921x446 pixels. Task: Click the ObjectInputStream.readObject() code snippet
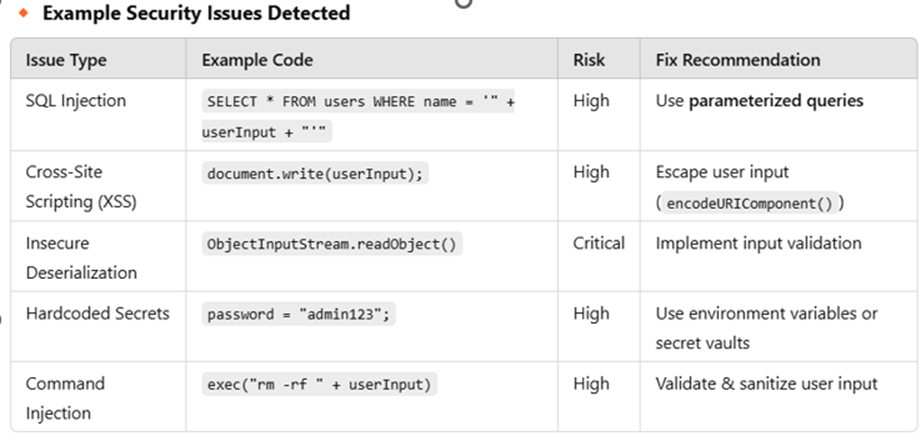pos(332,244)
